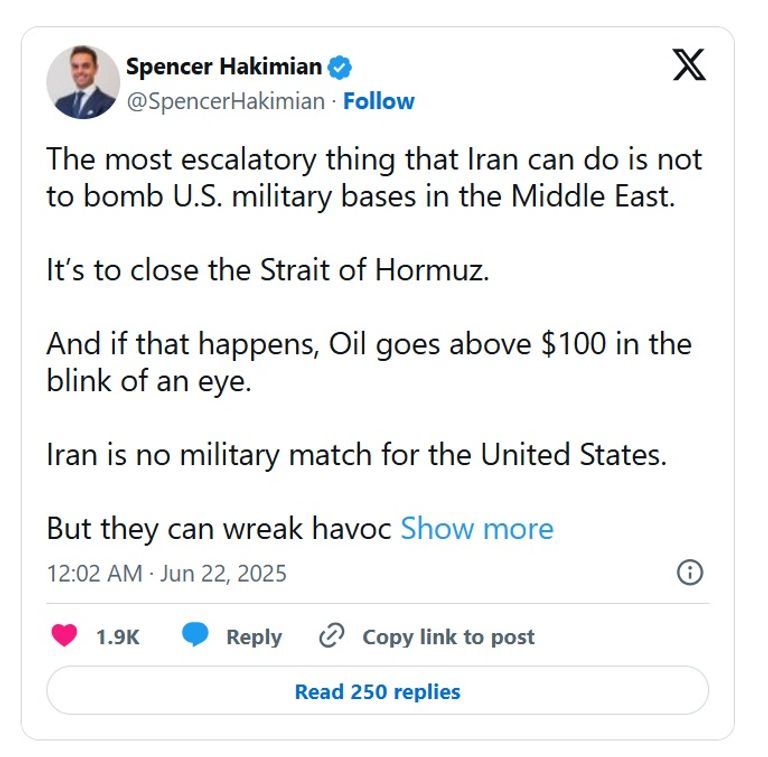Click the Reply label
The height and width of the screenshot is (757, 768).
pyautogui.click(x=254, y=637)
